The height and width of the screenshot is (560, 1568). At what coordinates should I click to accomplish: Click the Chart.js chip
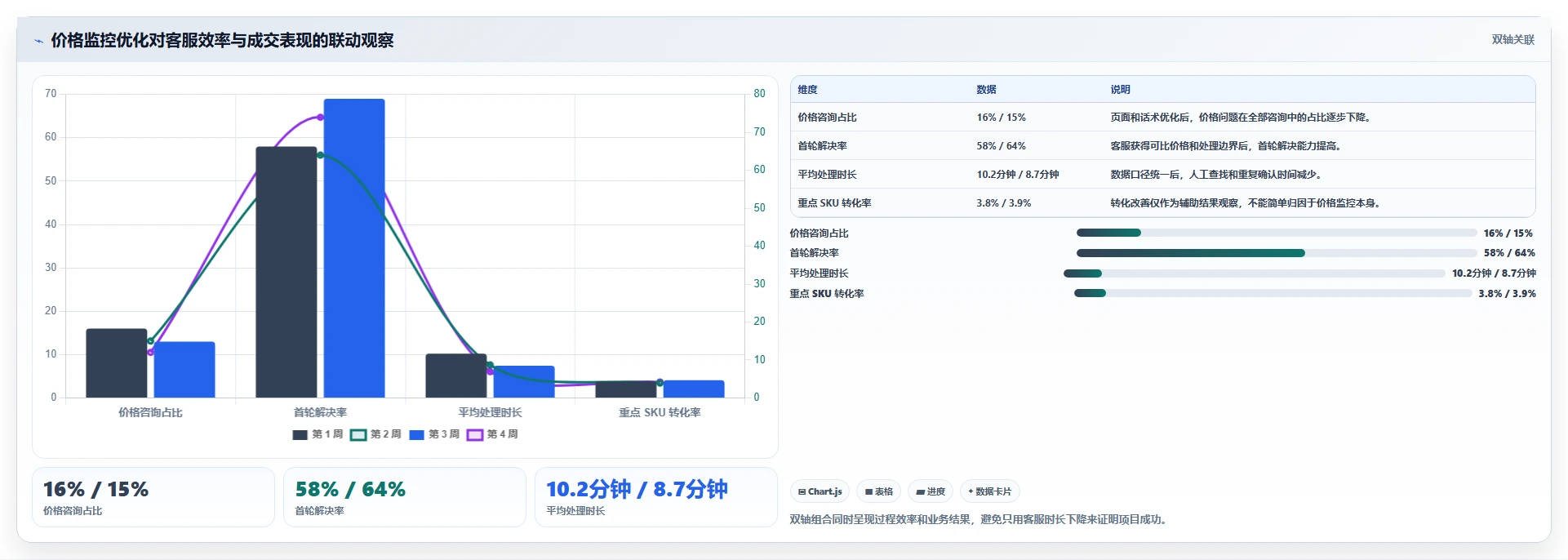820,491
